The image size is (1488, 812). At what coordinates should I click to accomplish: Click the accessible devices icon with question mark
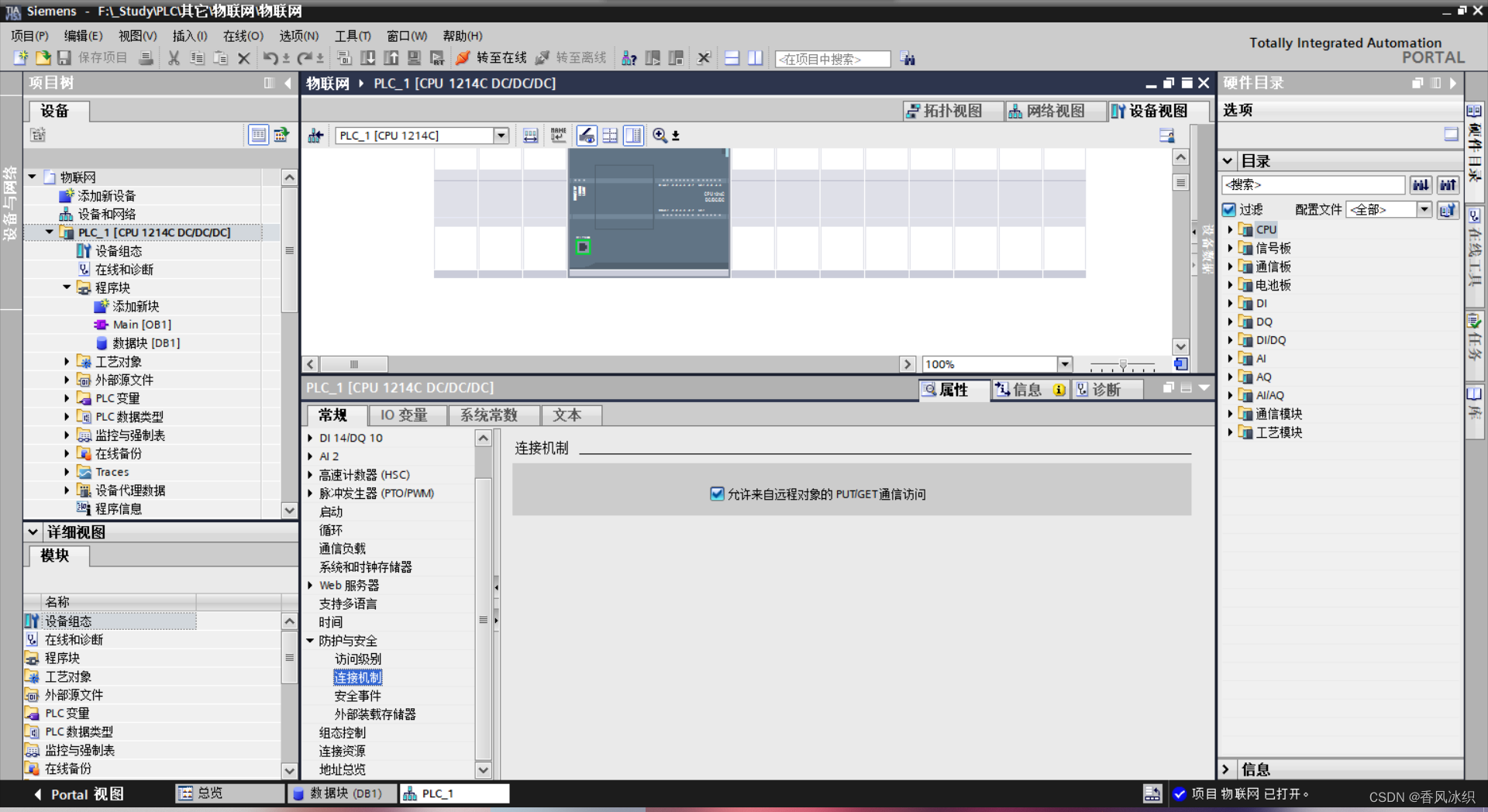tap(629, 58)
